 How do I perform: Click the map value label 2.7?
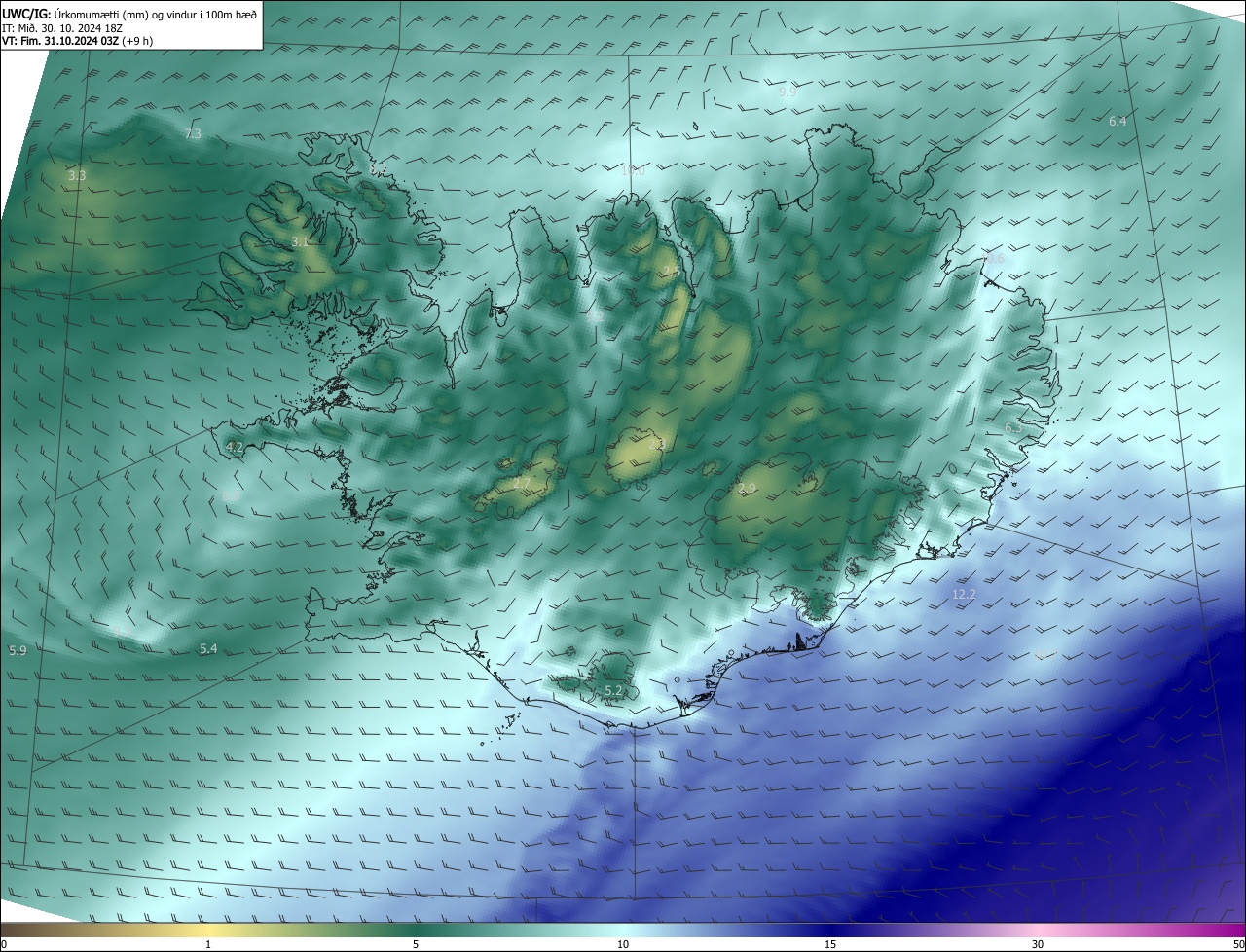[522, 483]
